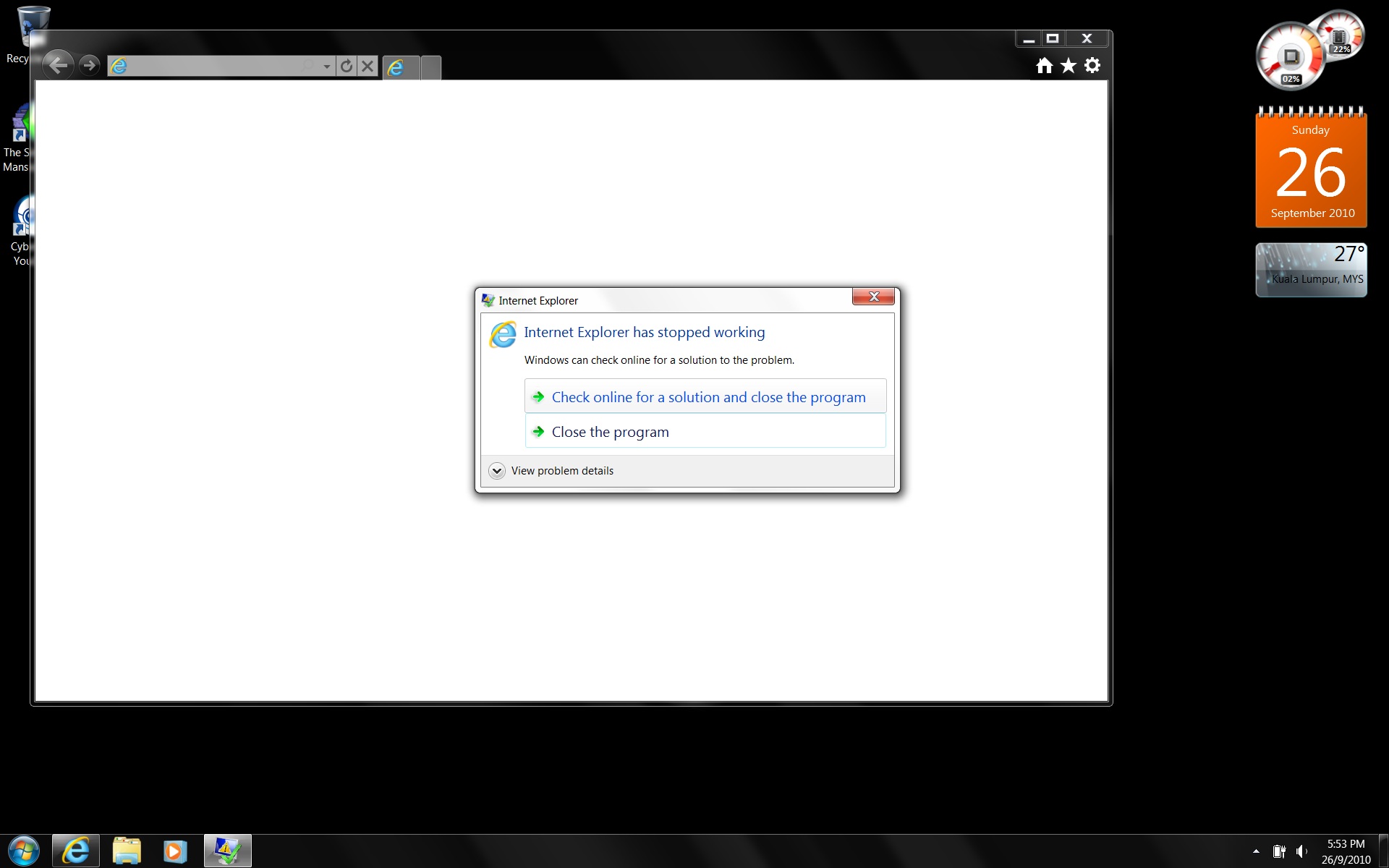Minimize the Internet Explorer window

click(x=1028, y=39)
